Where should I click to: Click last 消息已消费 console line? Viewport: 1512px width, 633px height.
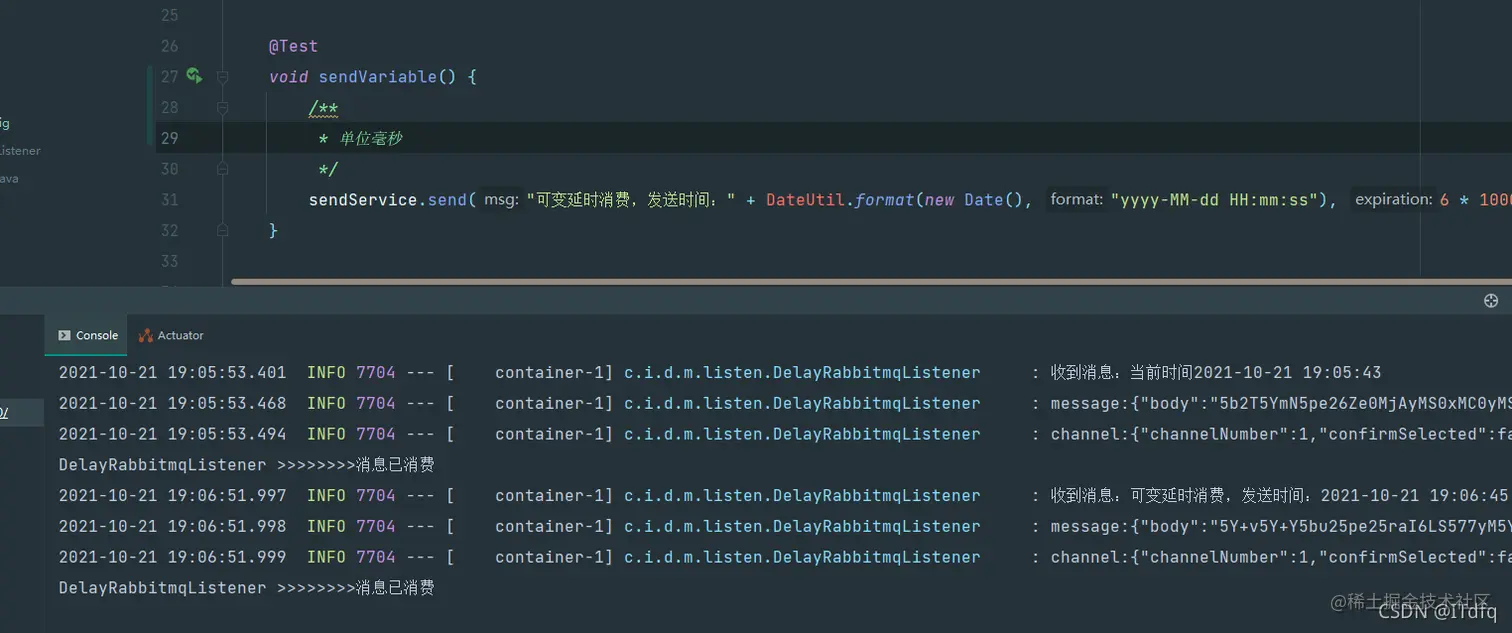tap(246, 588)
